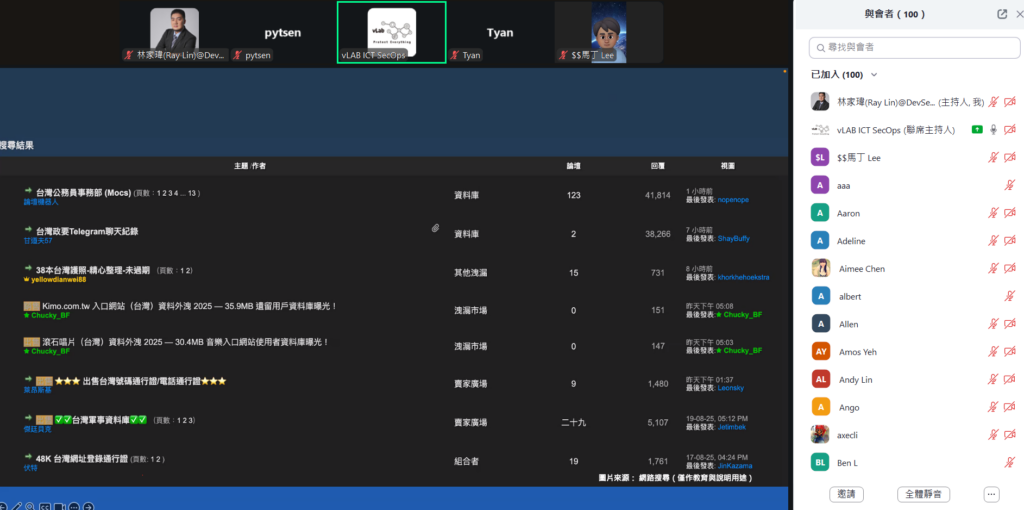Pop out the participants panel
The width and height of the screenshot is (1024, 510).
[x=1002, y=14]
